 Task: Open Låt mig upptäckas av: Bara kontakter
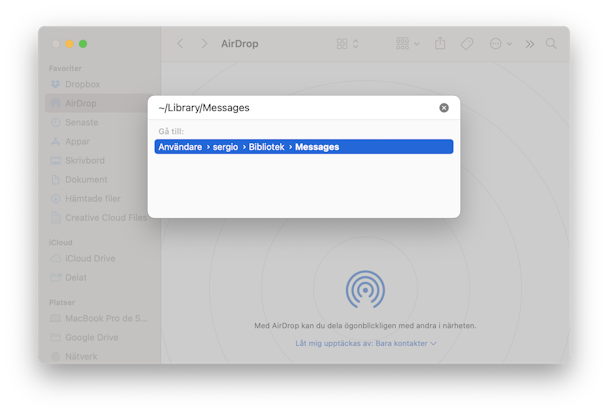click(x=366, y=343)
